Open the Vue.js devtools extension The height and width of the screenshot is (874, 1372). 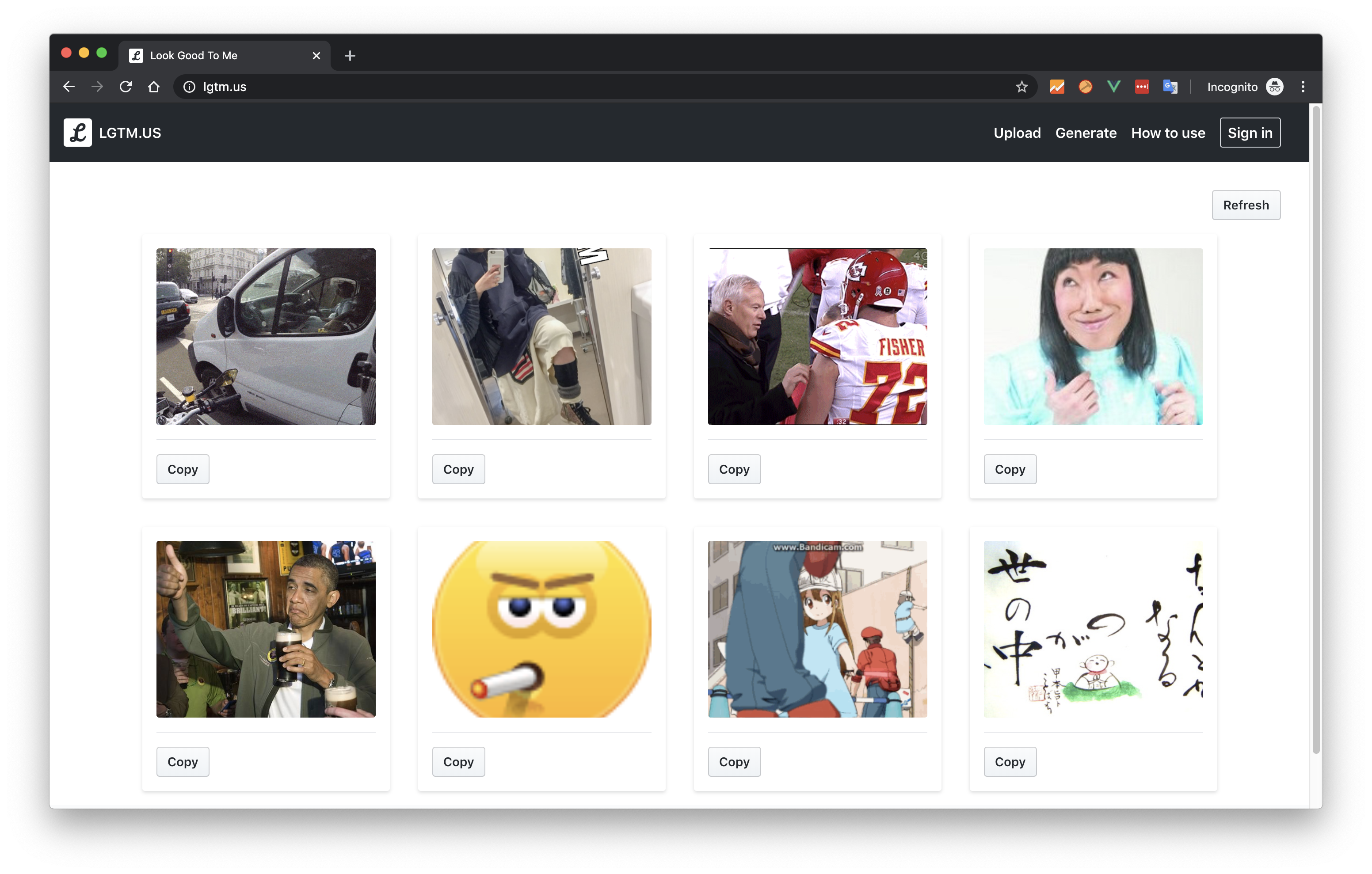click(1113, 86)
